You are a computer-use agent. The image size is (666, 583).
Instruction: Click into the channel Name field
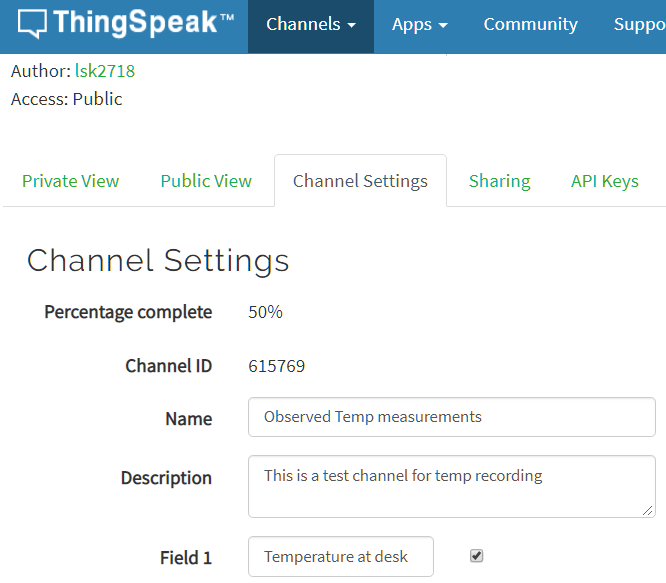451,417
